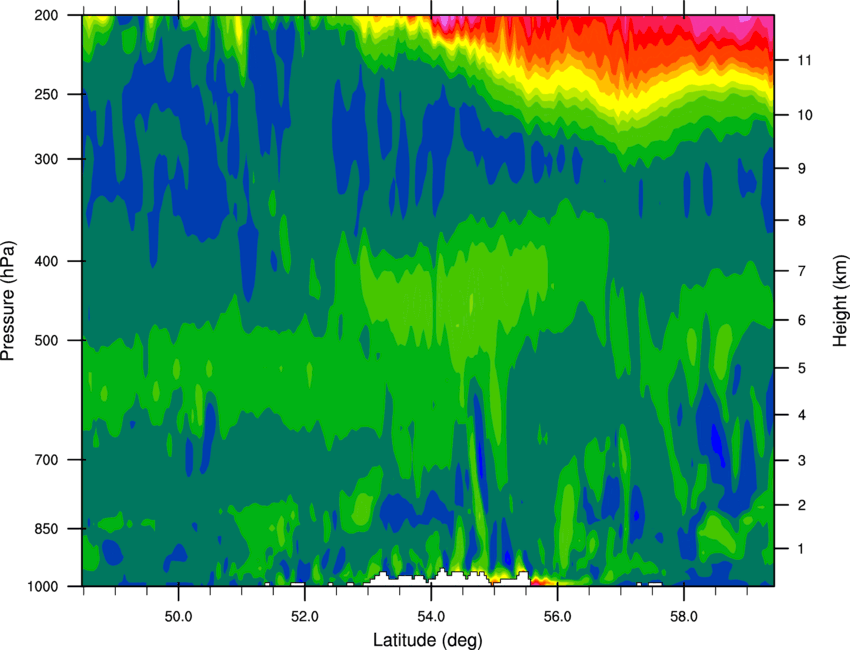This screenshot has height=650, width=850.
Task: Click the 4 km height label
Action: pyautogui.click(x=802, y=415)
